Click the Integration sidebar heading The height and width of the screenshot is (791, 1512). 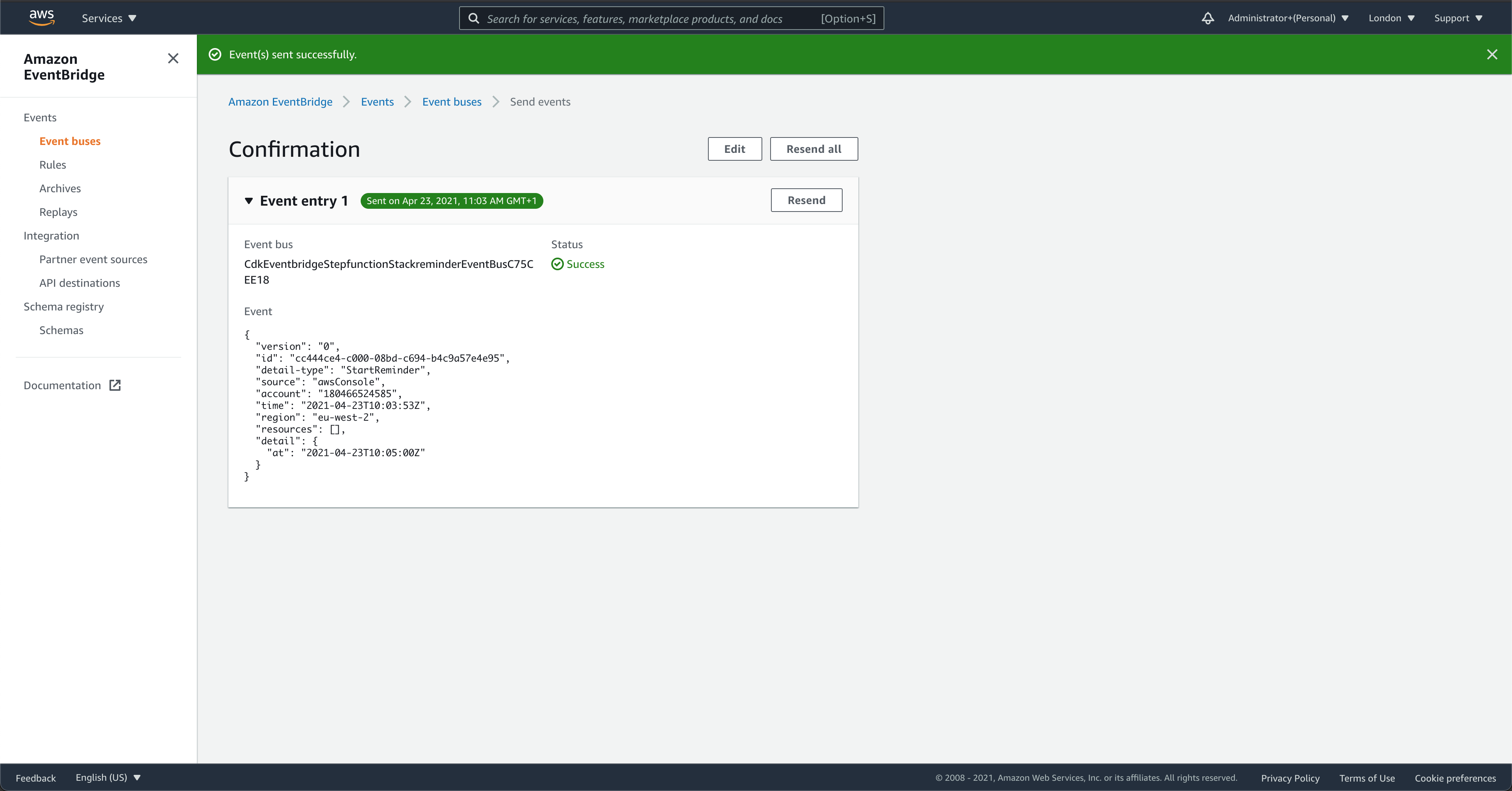click(x=51, y=236)
